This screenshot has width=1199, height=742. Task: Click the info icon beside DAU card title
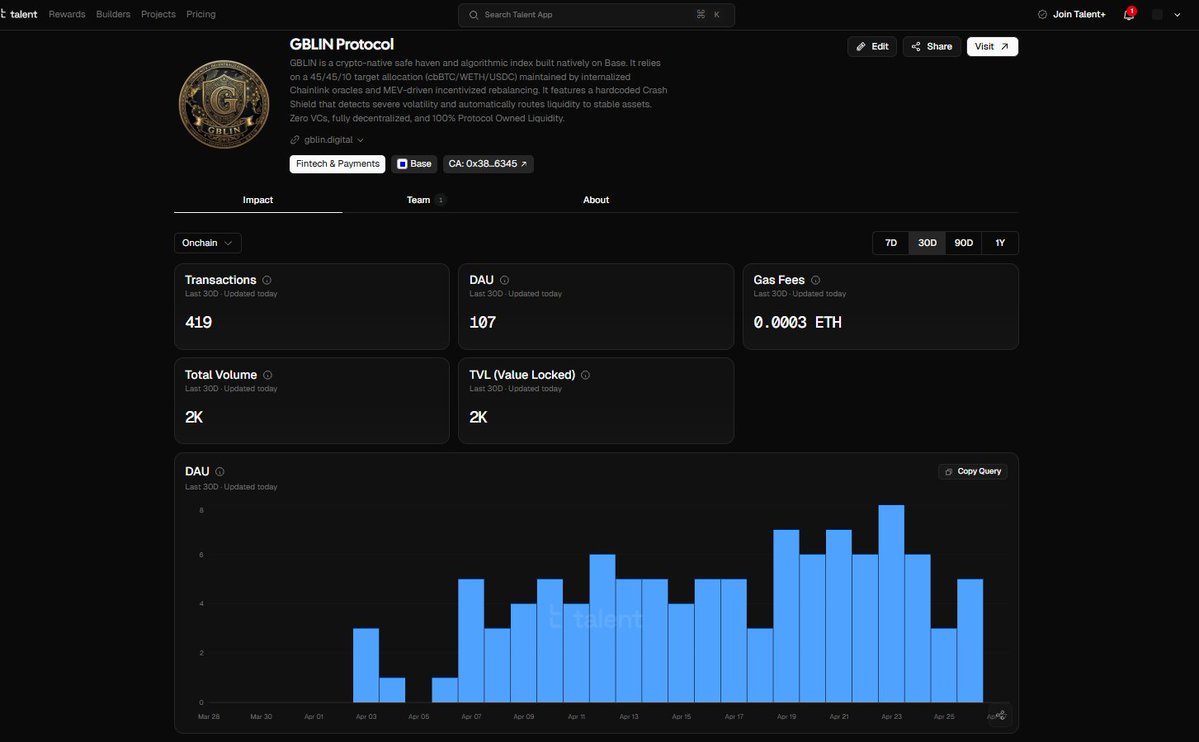point(504,280)
